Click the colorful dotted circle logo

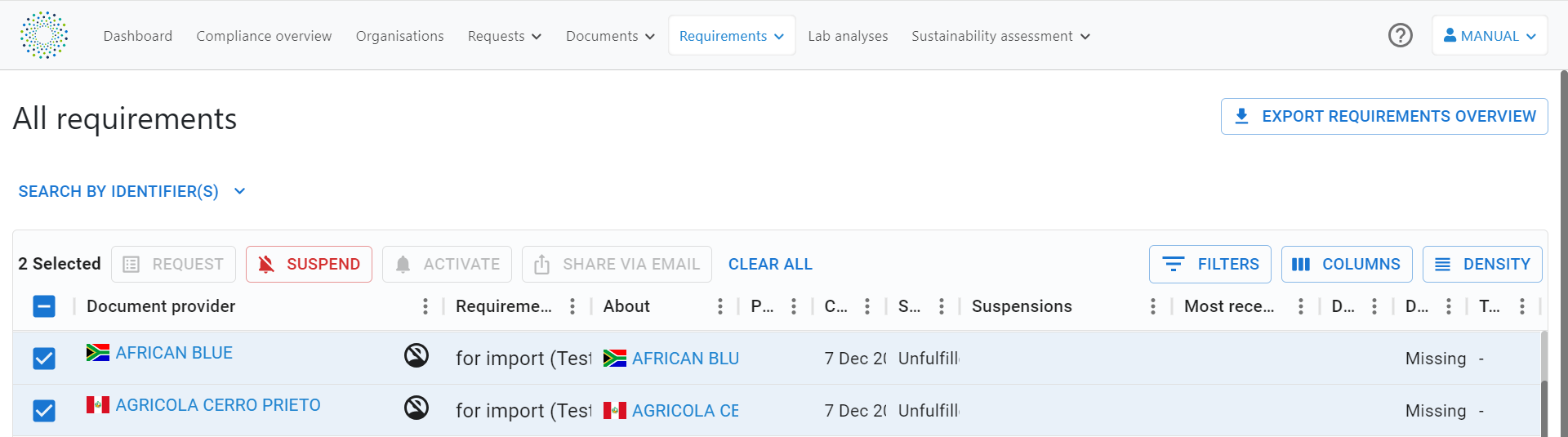click(x=44, y=35)
